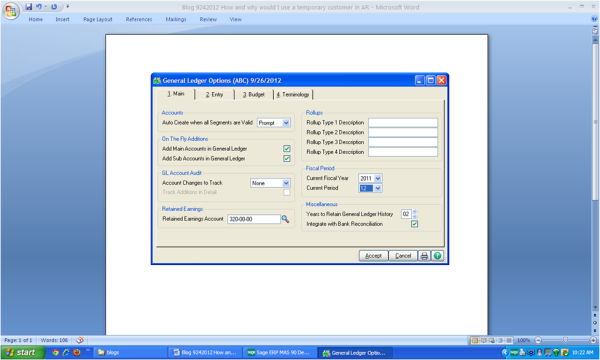The image size is (600, 360).
Task: Click the zoom out minus button
Action: 538,340
